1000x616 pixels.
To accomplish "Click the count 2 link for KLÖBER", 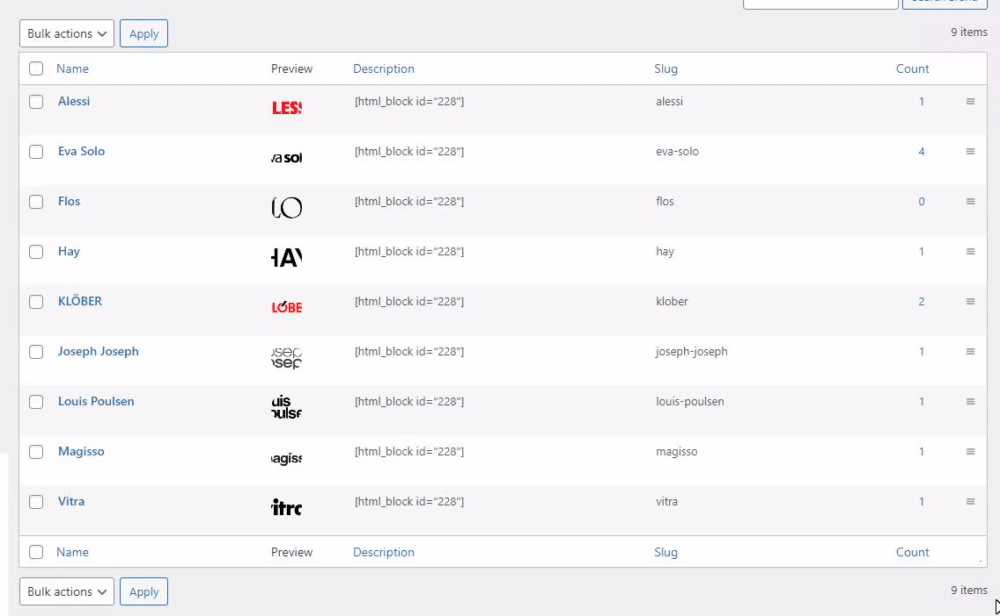I will [921, 302].
